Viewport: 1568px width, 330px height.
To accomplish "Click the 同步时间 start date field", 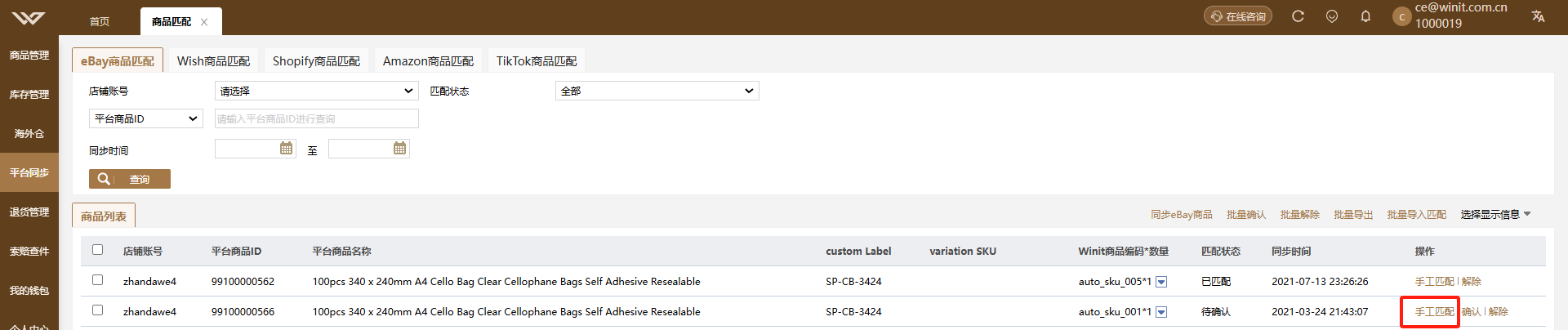I will (256, 149).
